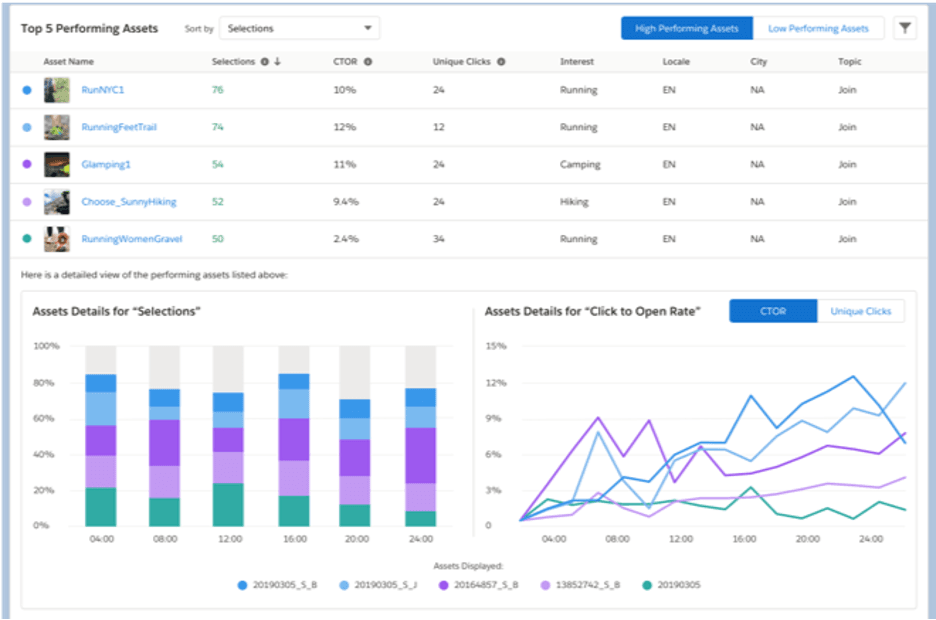
Task: Switch to High Performing Assets view
Action: 686,28
